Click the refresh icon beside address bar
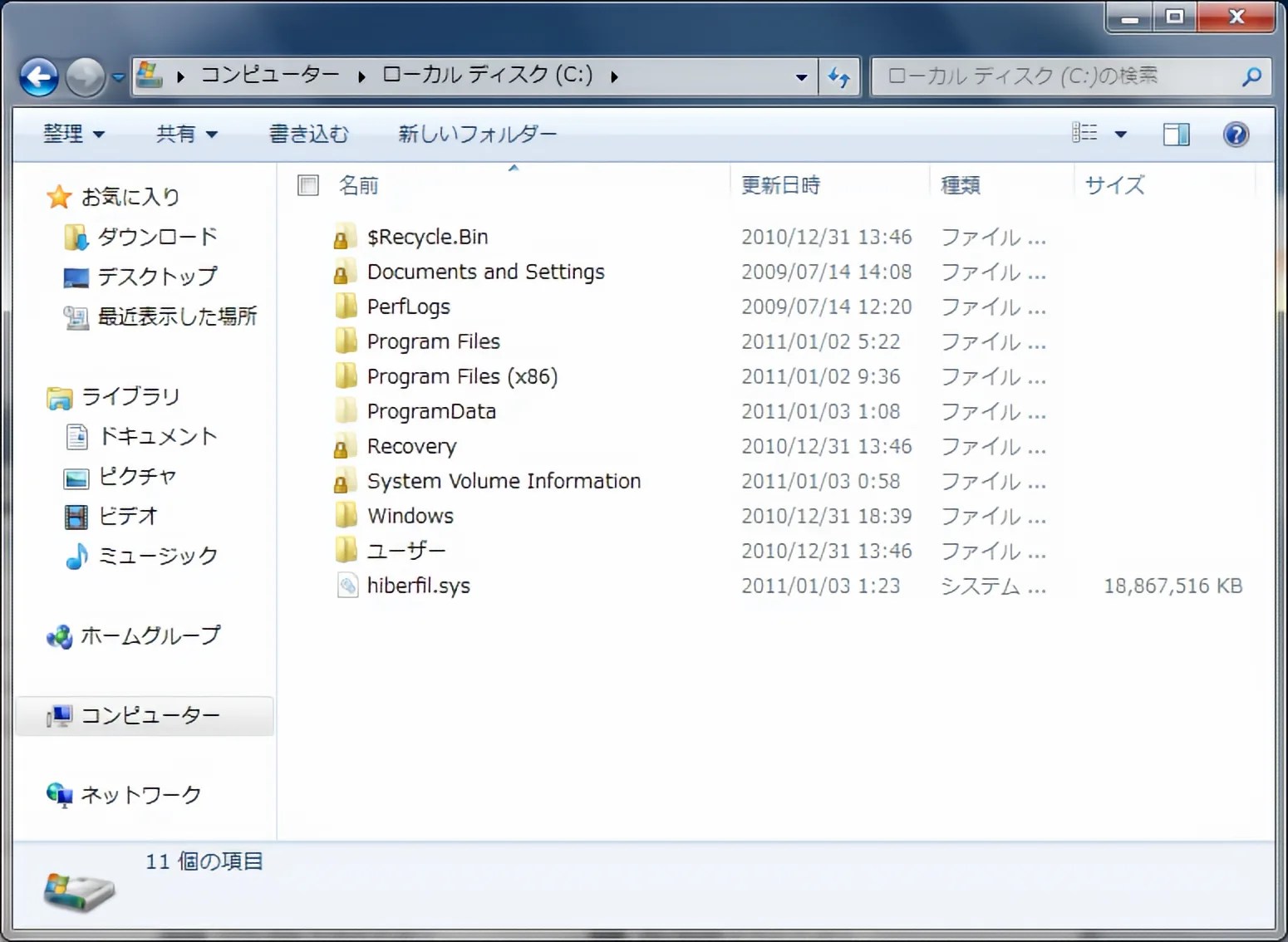Image resolution: width=1288 pixels, height=942 pixels. click(839, 78)
